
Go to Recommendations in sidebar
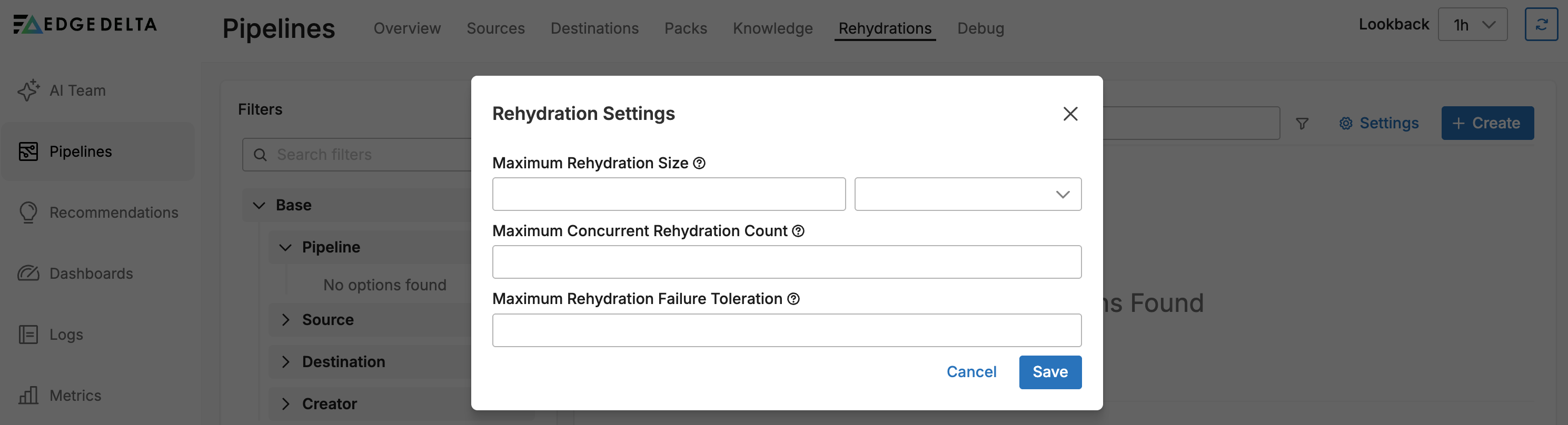(114, 212)
